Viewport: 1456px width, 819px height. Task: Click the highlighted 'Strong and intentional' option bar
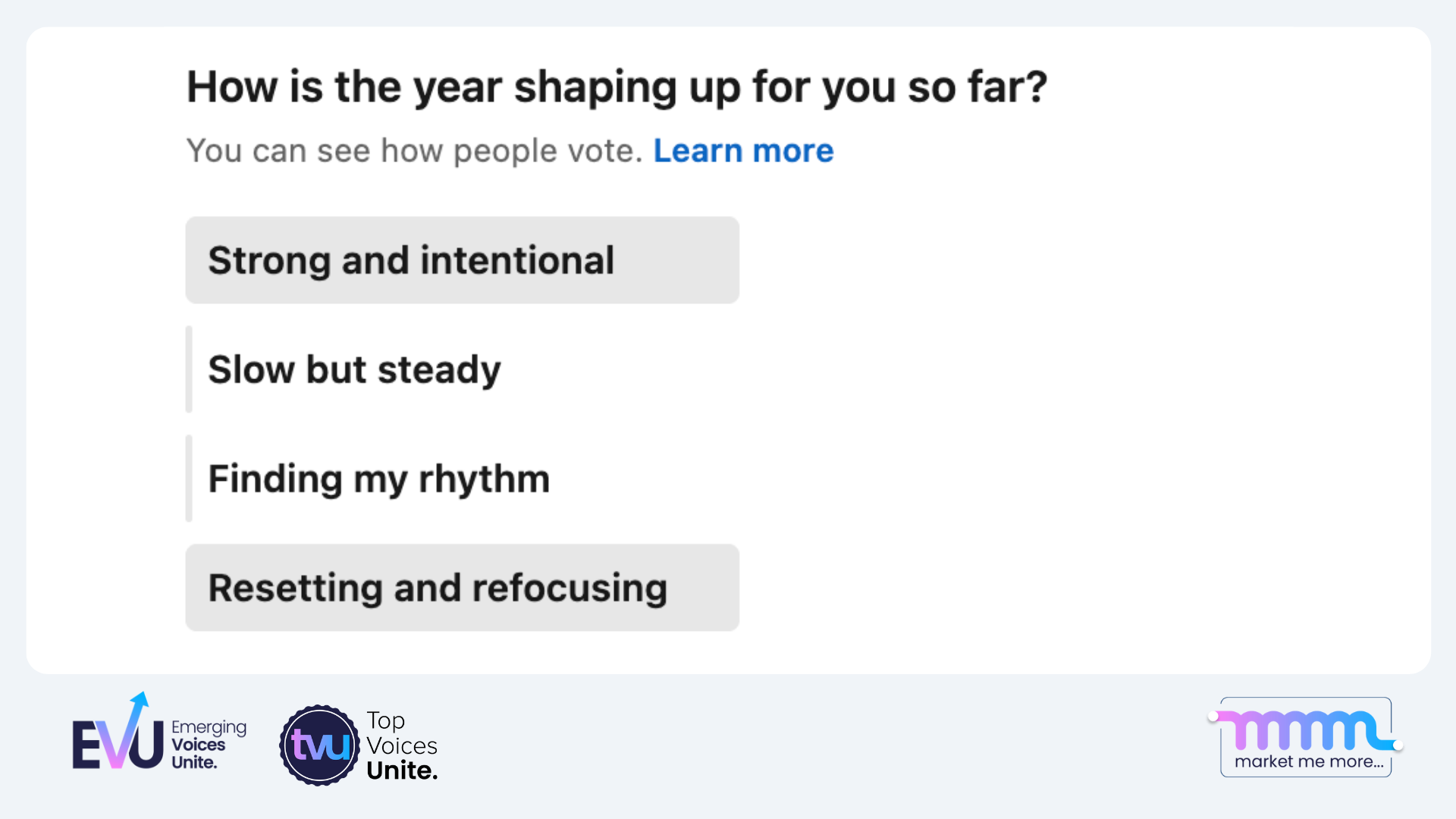click(x=462, y=259)
